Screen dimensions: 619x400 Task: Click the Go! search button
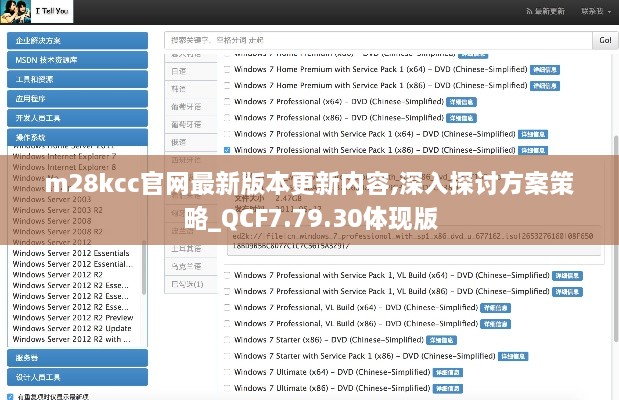(605, 40)
